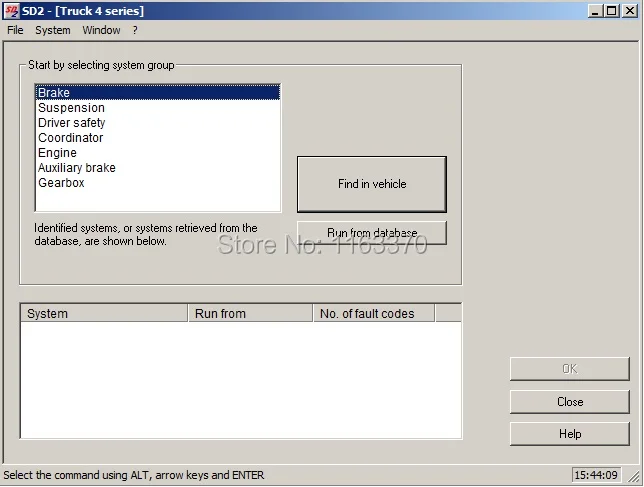Click the Find in vehicle button
Image resolution: width=644 pixels, height=487 pixels.
tap(372, 184)
